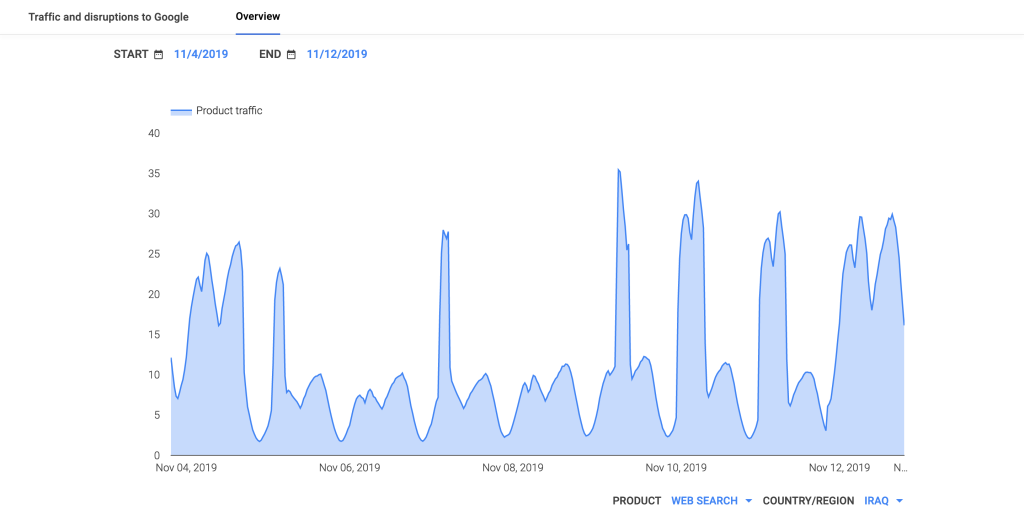Viewport: 1024px width, 530px height.
Task: Open the WEB SEARCH product dropdown
Action: 712,501
